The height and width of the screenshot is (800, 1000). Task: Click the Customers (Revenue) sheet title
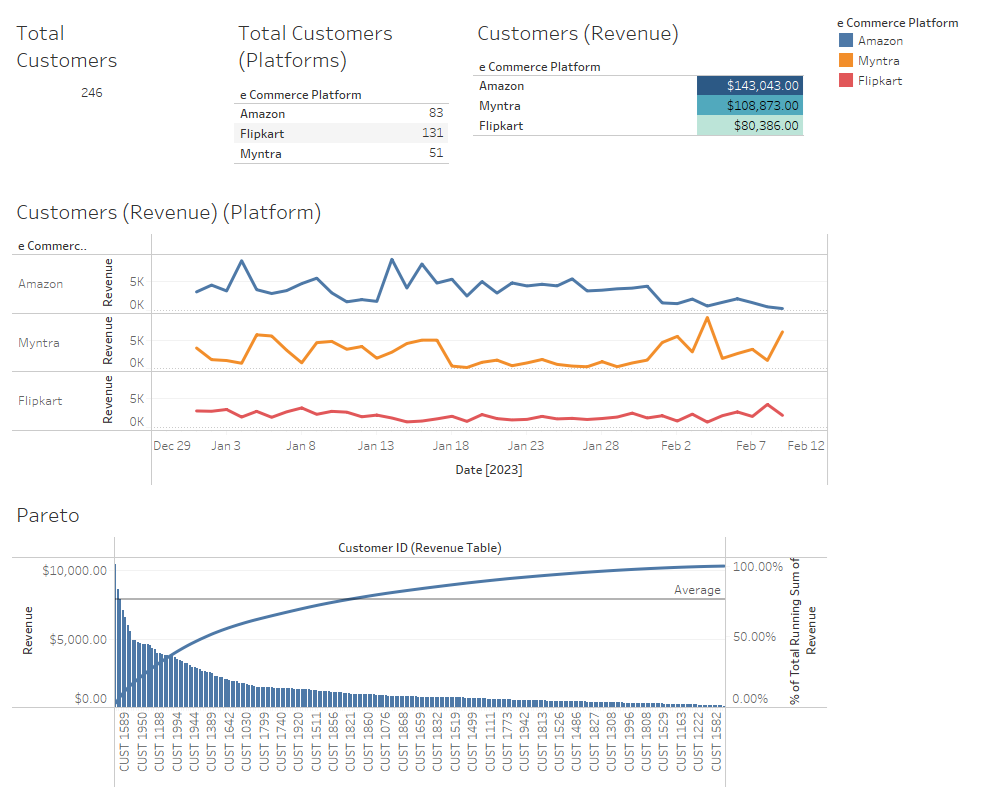[x=578, y=33]
